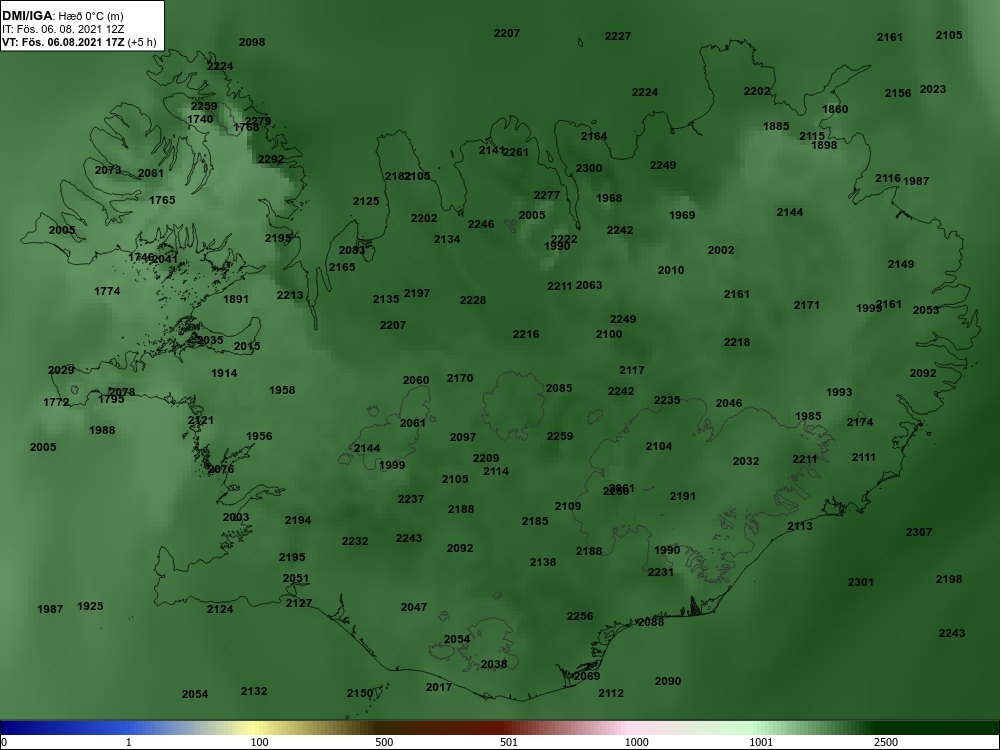Click the 2127 value label
Viewport: 1000px width, 750px height.
tap(298, 603)
